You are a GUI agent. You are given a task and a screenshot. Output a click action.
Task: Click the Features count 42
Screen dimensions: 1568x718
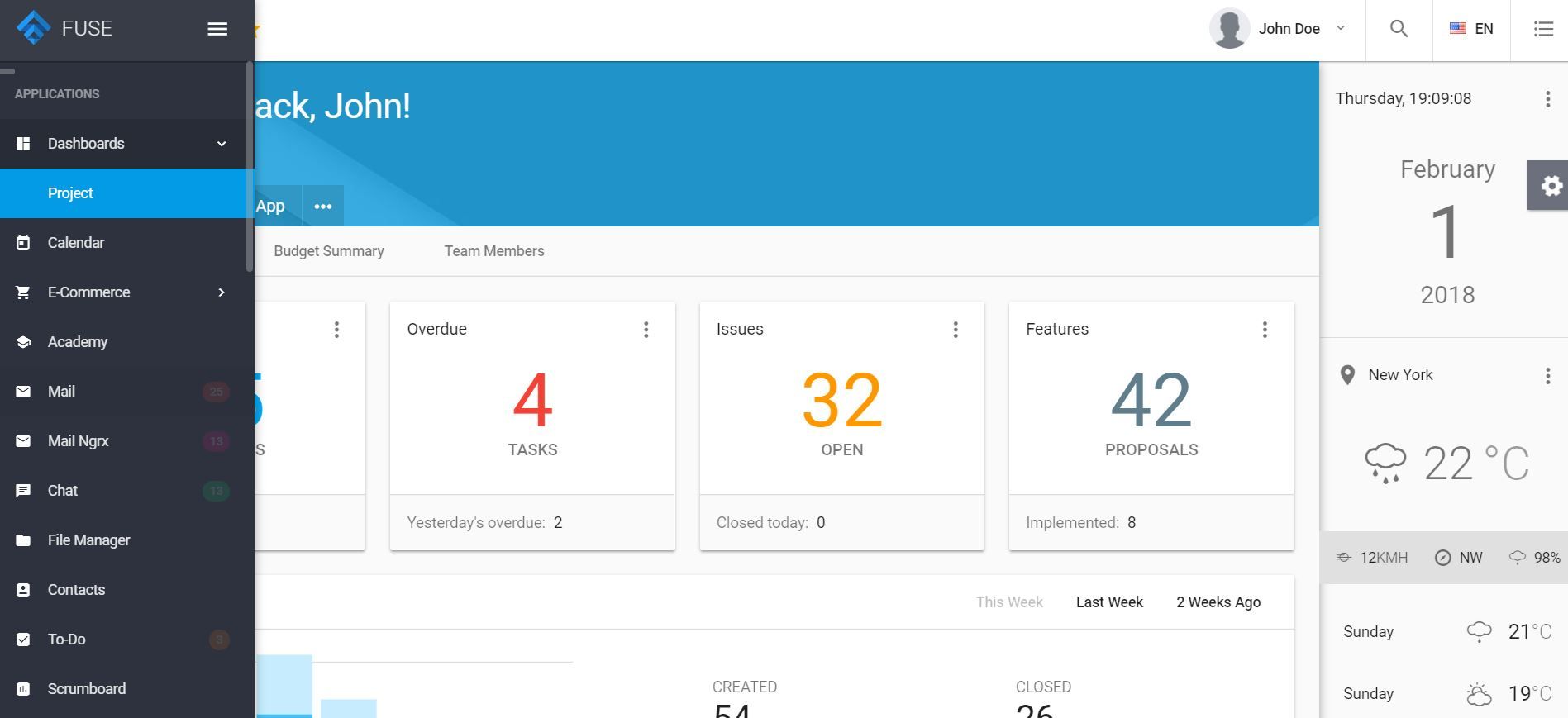point(1151,400)
